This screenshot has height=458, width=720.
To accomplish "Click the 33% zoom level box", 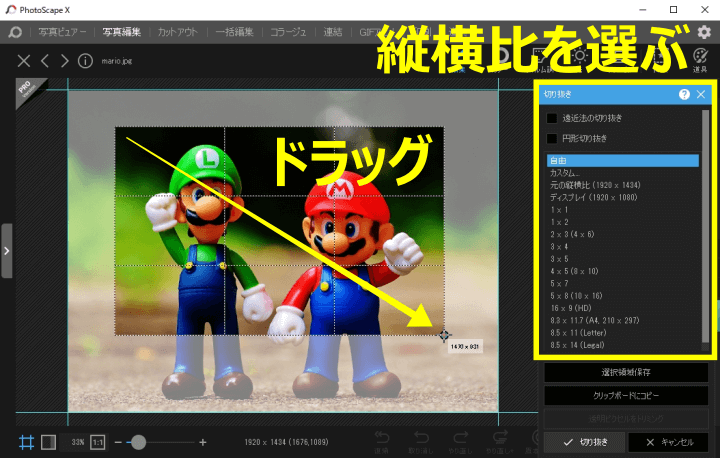I will pyautogui.click(x=78, y=442).
